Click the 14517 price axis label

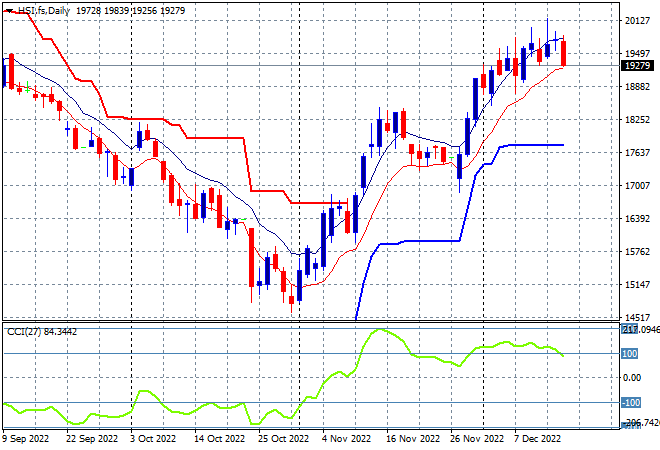637,317
